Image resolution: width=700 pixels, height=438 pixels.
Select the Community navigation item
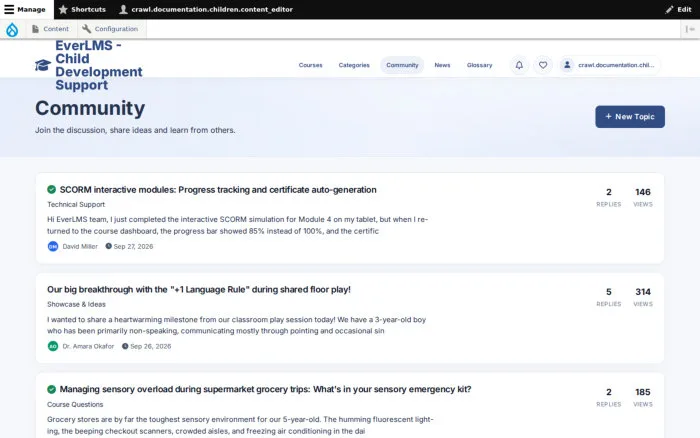[402, 65]
